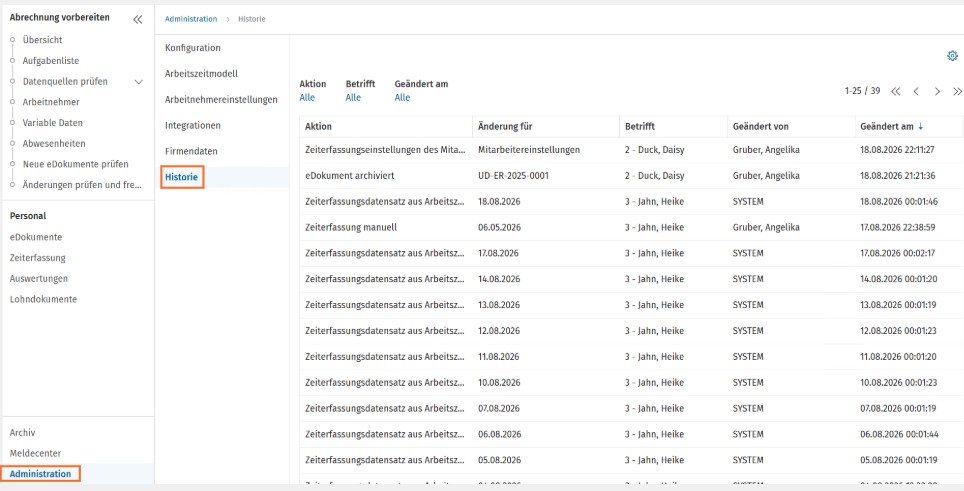Click Änderung für date 06.05.2026
964x491 pixels.
[x=500, y=227]
